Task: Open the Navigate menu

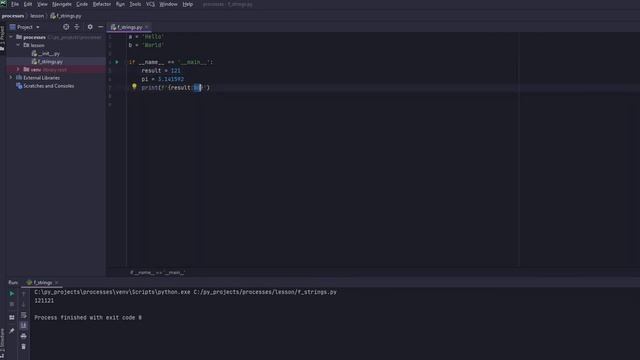Action: pyautogui.click(x=62, y=4)
